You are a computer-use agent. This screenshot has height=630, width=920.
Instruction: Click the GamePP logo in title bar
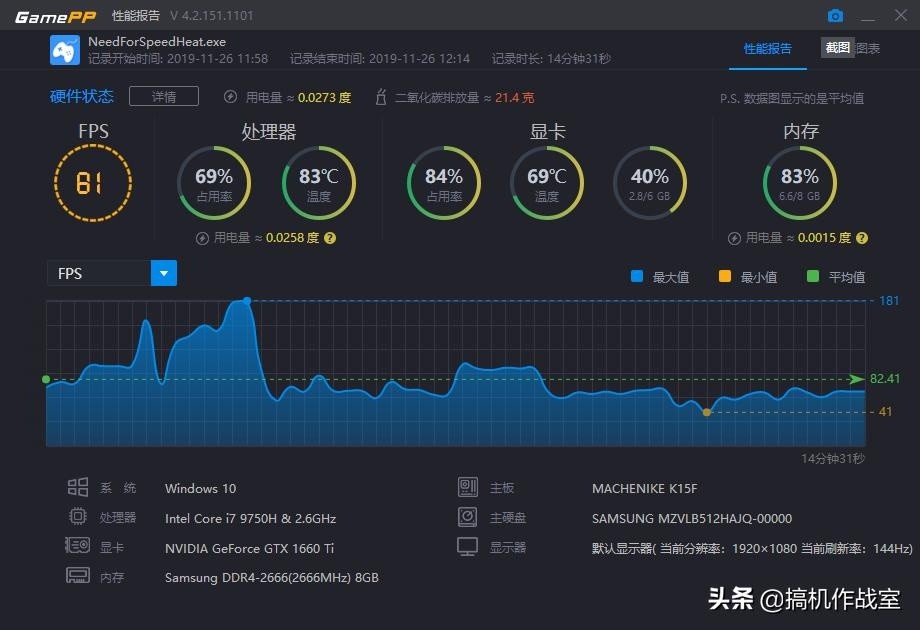[x=55, y=16]
